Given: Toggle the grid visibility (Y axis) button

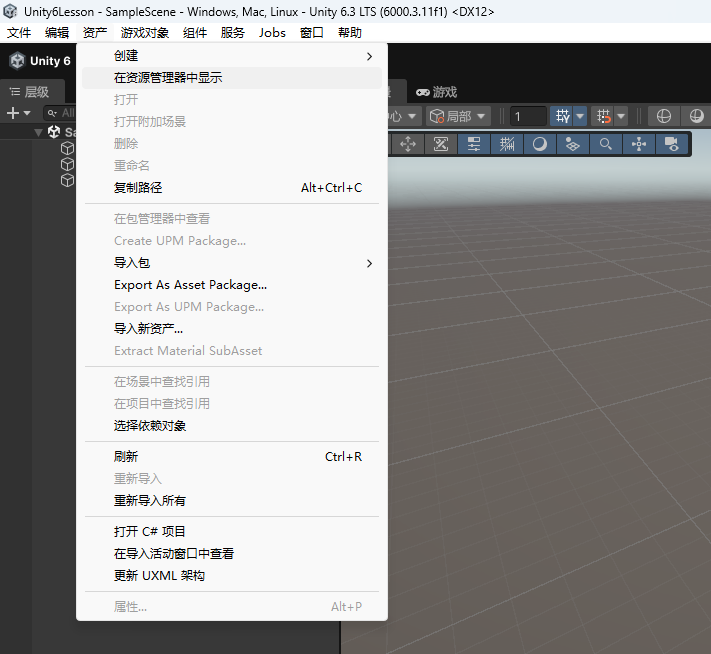Looking at the screenshot, I should coord(562,116).
